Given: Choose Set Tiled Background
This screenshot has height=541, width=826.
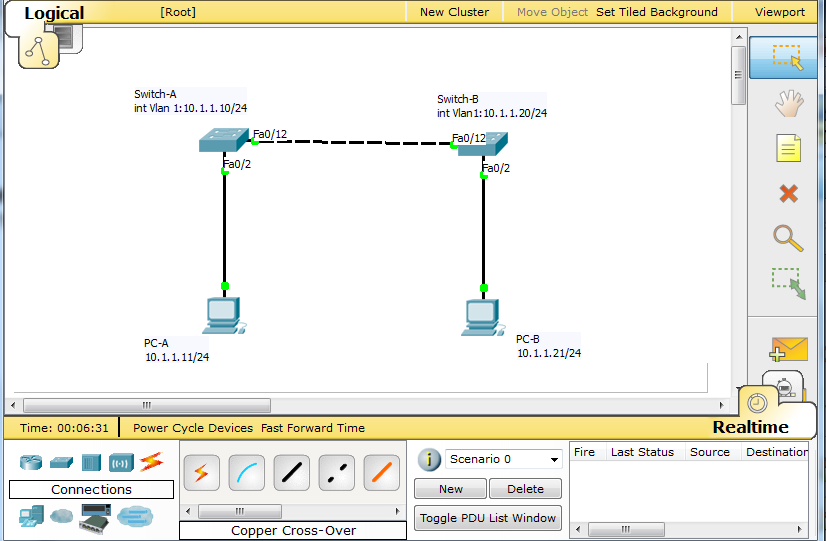Looking at the screenshot, I should (657, 12).
